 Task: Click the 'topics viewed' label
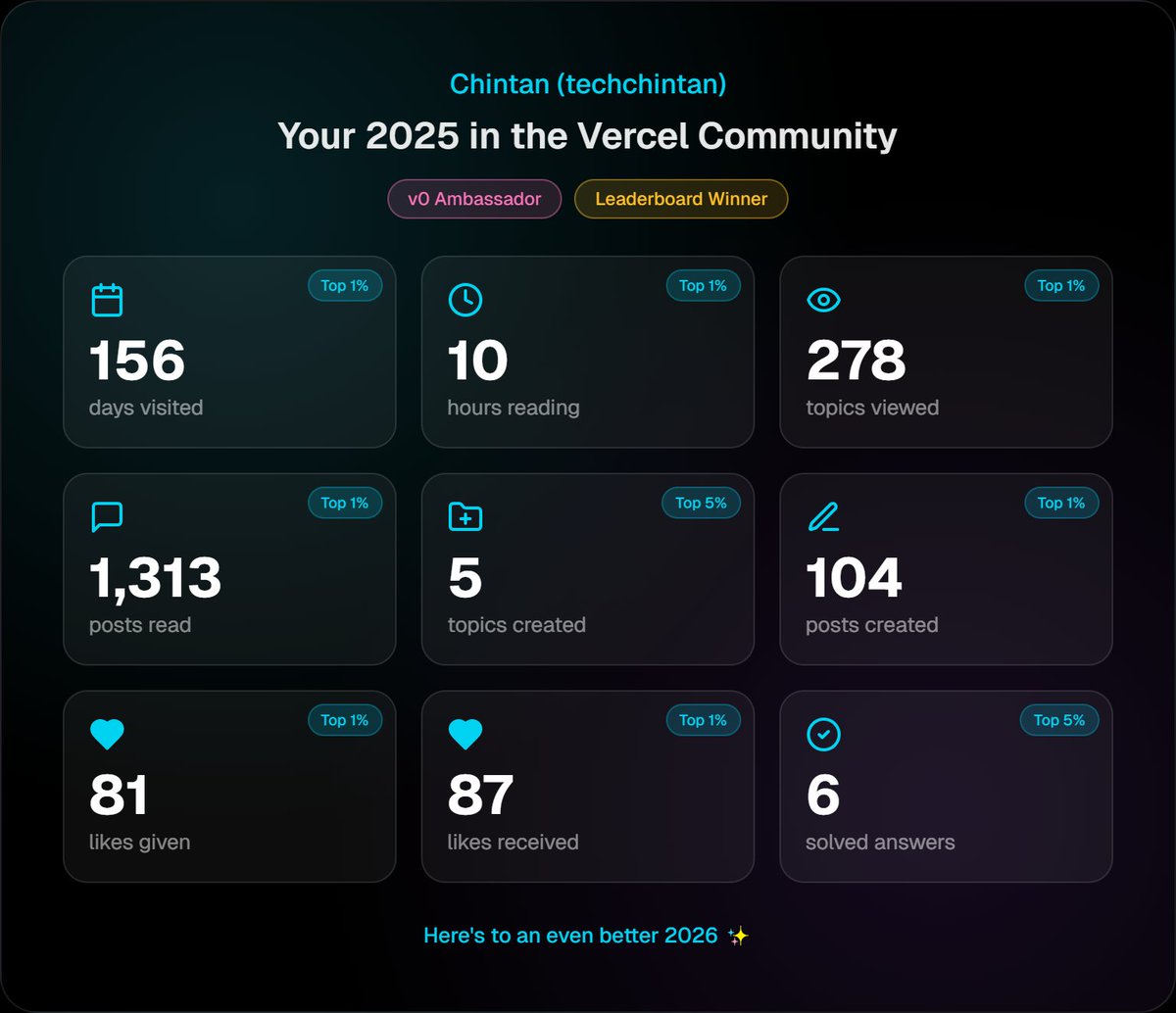coord(872,408)
